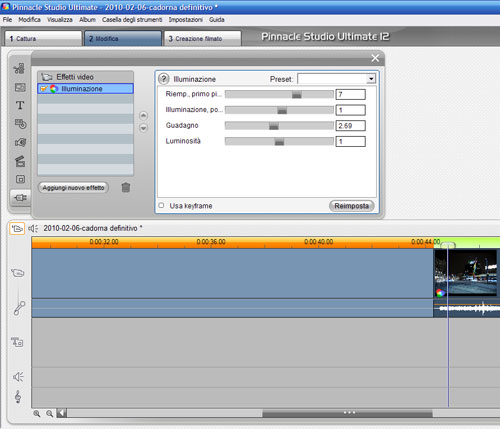Close the effects toolbox panel with the X
This screenshot has width=500, height=429.
tap(375, 58)
